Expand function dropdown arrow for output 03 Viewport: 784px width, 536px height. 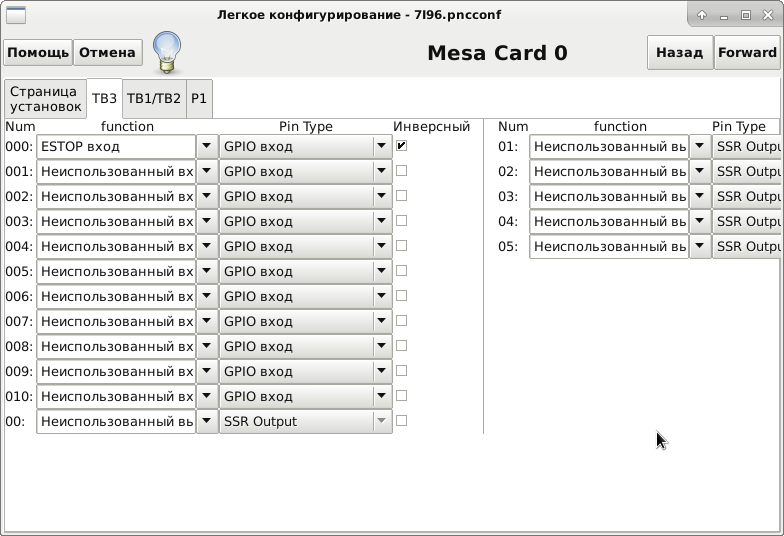pyautogui.click(x=700, y=196)
